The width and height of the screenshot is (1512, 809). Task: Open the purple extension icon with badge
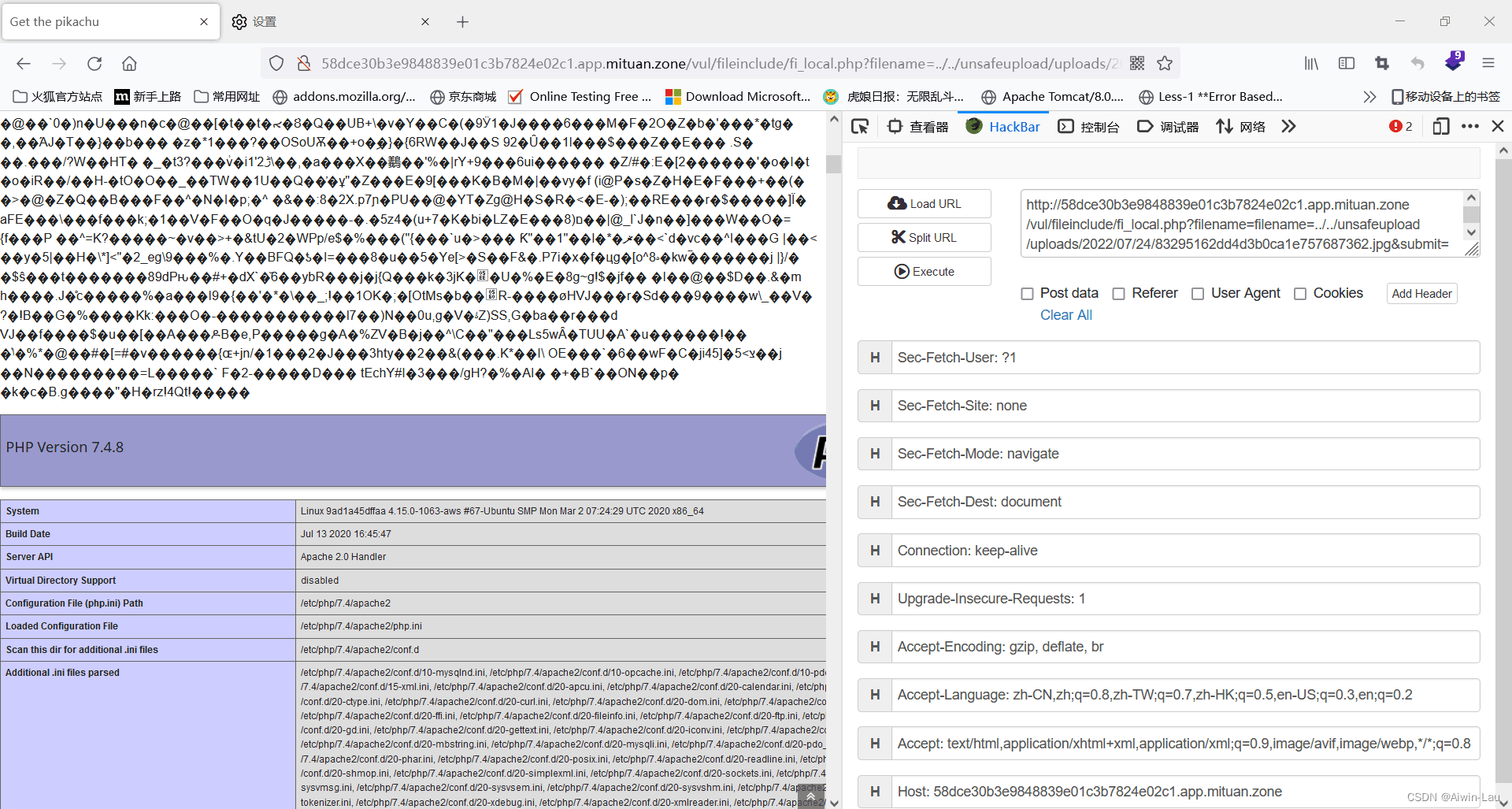coord(1454,61)
